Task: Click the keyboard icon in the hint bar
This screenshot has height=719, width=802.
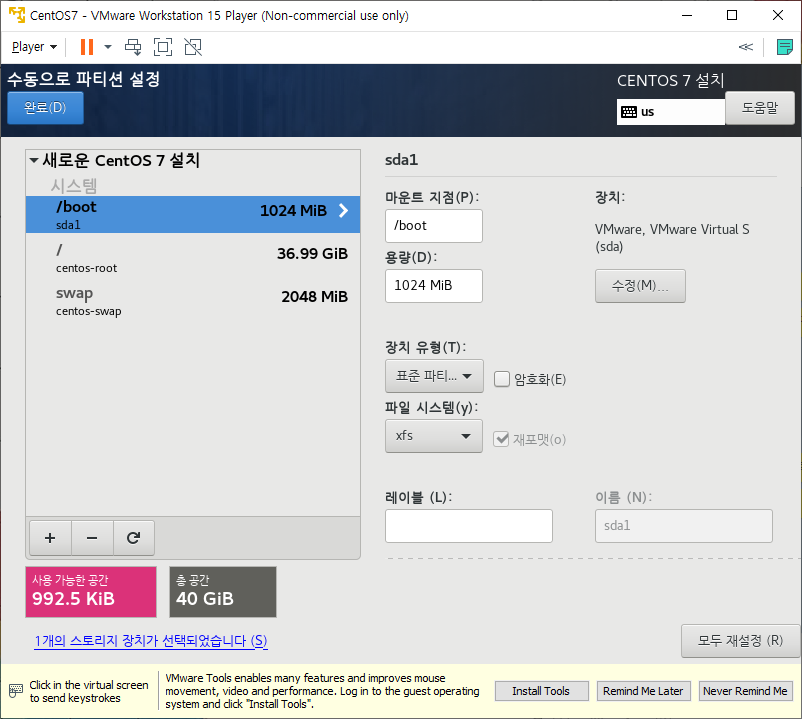Action: (x=16, y=690)
